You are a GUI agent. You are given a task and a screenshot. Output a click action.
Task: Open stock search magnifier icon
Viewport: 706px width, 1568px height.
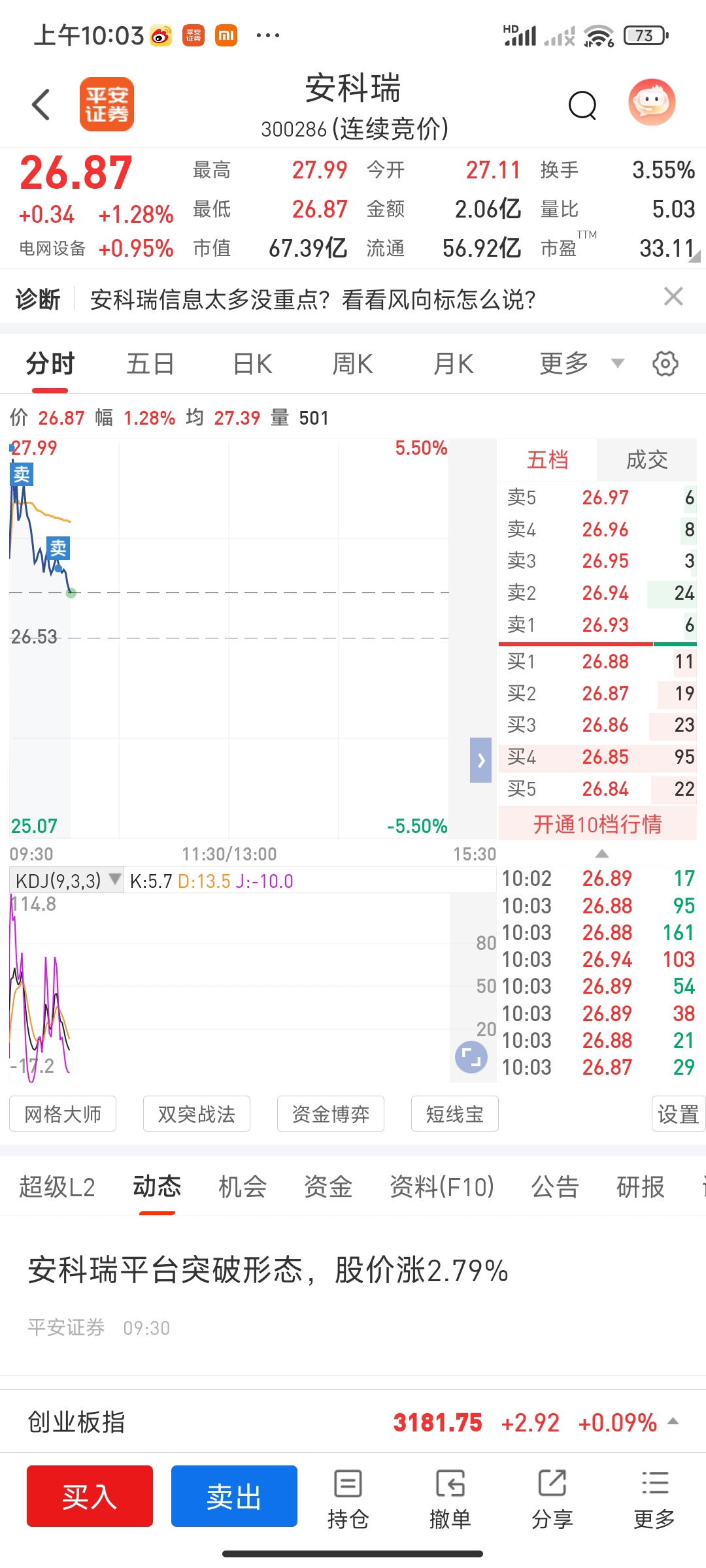(x=582, y=105)
